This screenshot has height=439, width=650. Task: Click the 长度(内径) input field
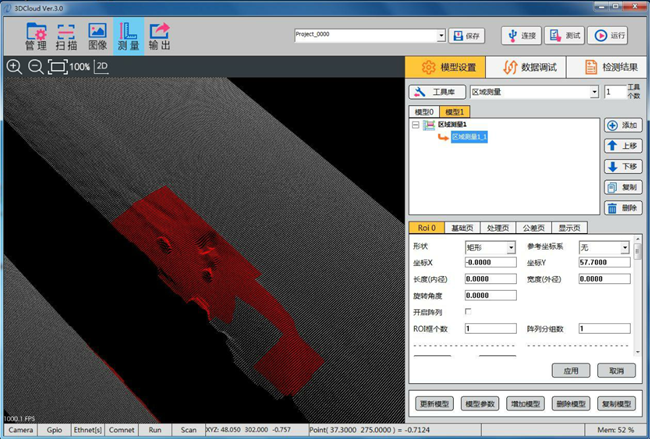[491, 279]
